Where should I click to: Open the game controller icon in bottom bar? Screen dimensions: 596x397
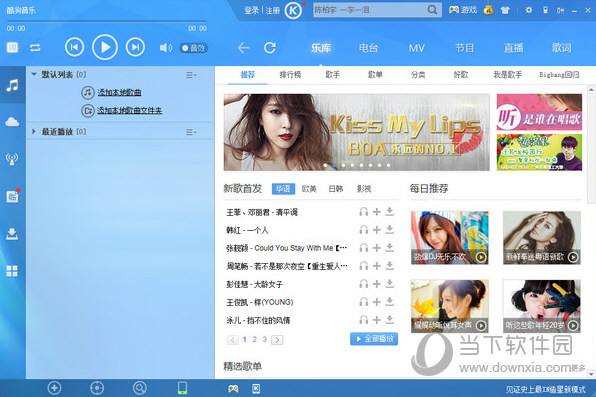coord(233,389)
